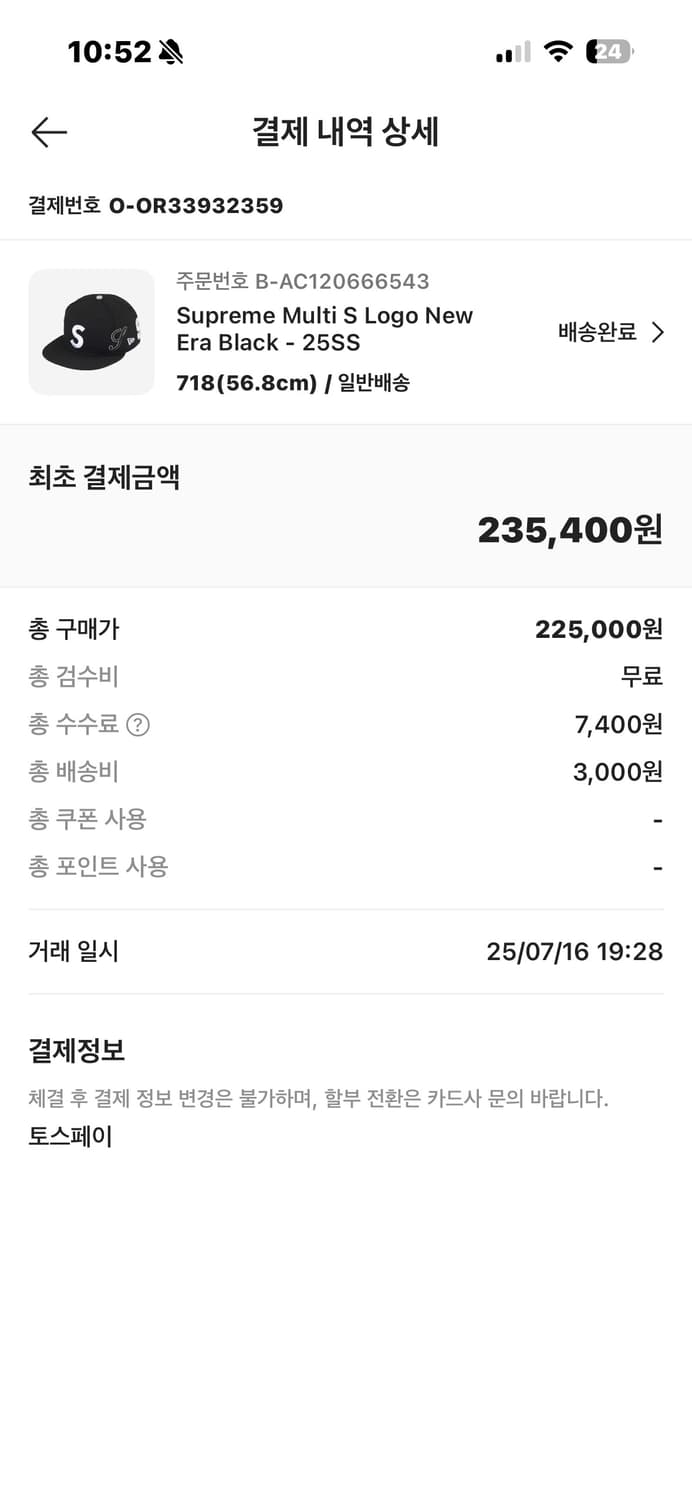Tap order number B-AC120666543
Viewport: 692px width, 1500px height.
tap(342, 281)
